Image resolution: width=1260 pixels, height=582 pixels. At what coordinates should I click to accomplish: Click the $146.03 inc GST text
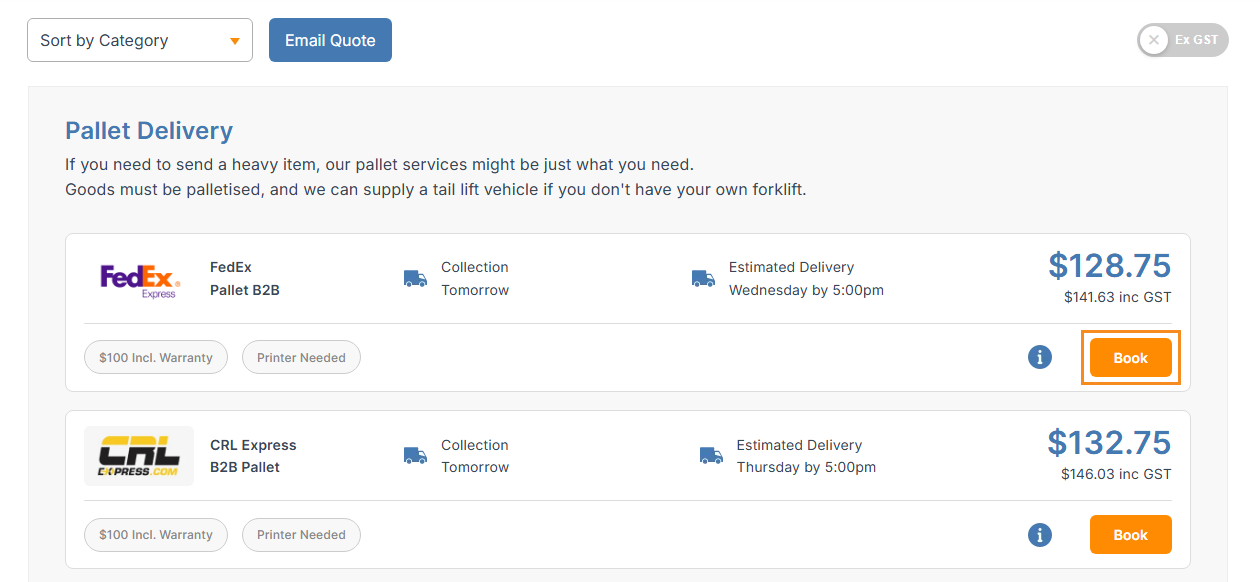tap(1116, 474)
